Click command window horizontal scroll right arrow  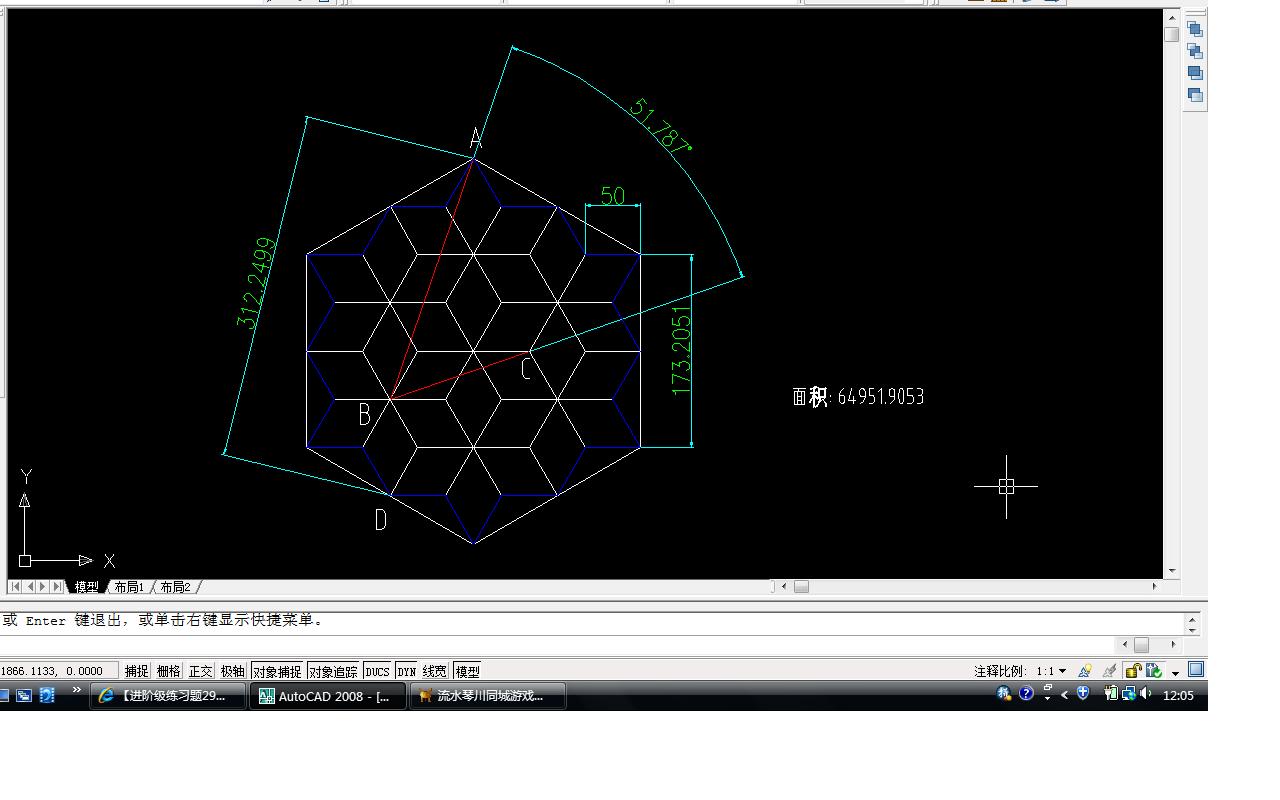1174,645
